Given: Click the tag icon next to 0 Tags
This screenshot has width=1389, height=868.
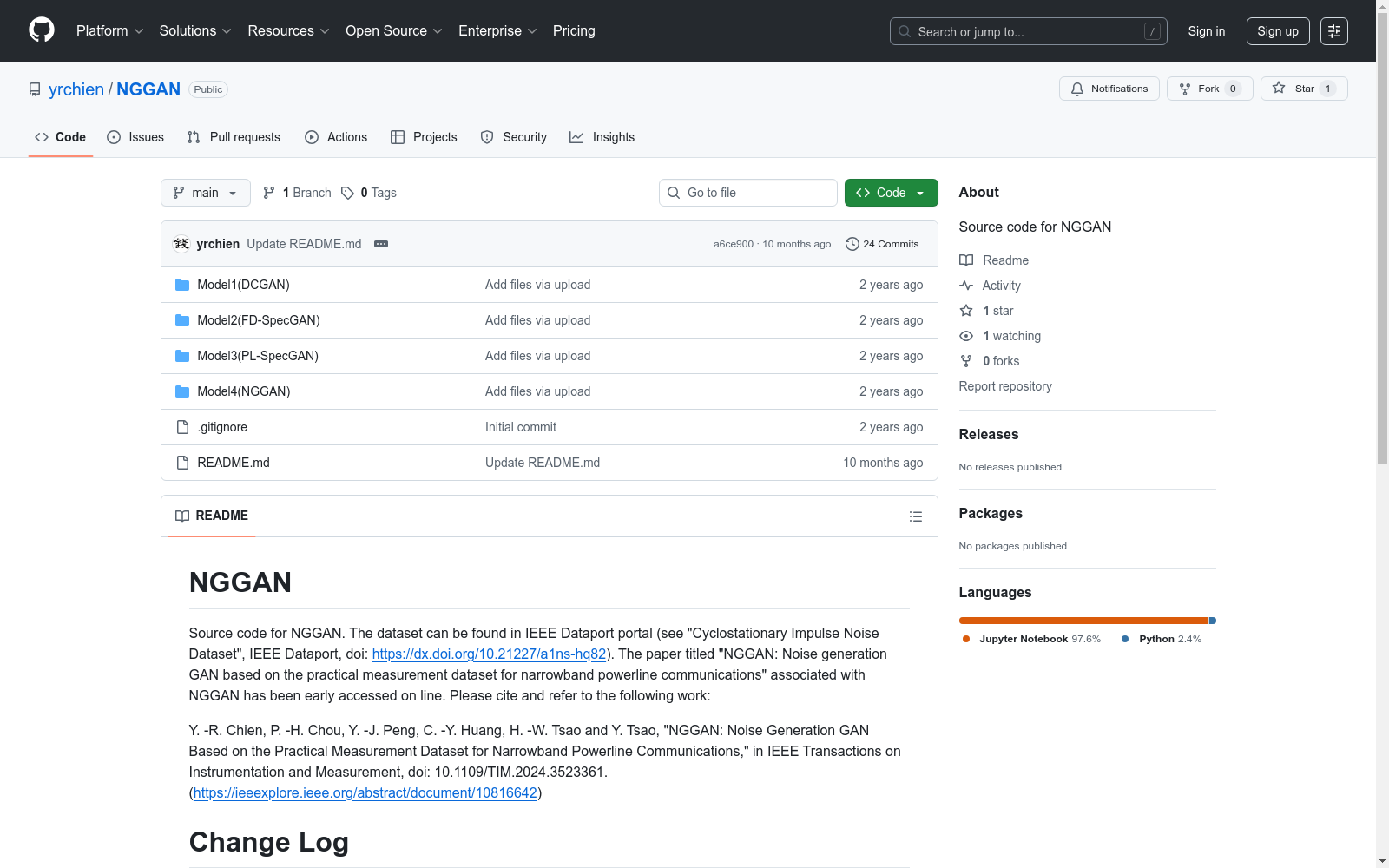Looking at the screenshot, I should pyautogui.click(x=347, y=193).
